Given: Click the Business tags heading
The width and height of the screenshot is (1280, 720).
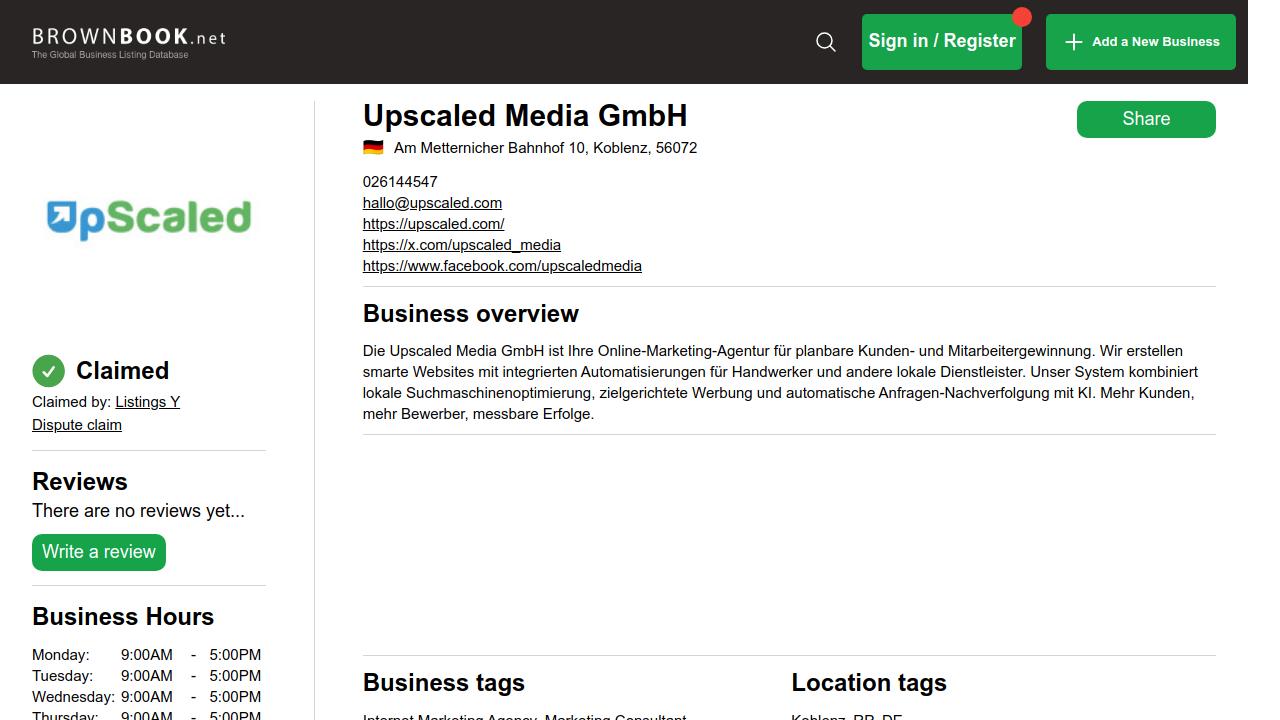Looking at the screenshot, I should [x=444, y=683].
